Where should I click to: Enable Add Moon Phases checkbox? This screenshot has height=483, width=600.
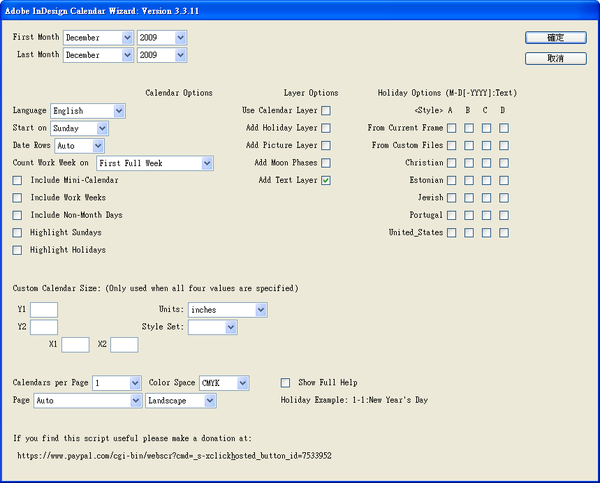click(x=326, y=163)
